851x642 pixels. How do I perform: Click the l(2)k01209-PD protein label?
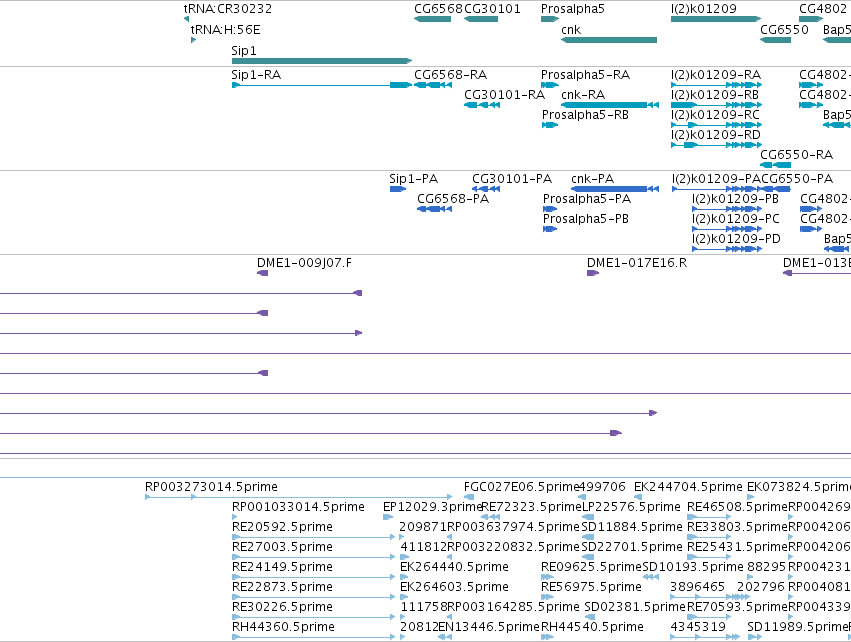pos(736,239)
